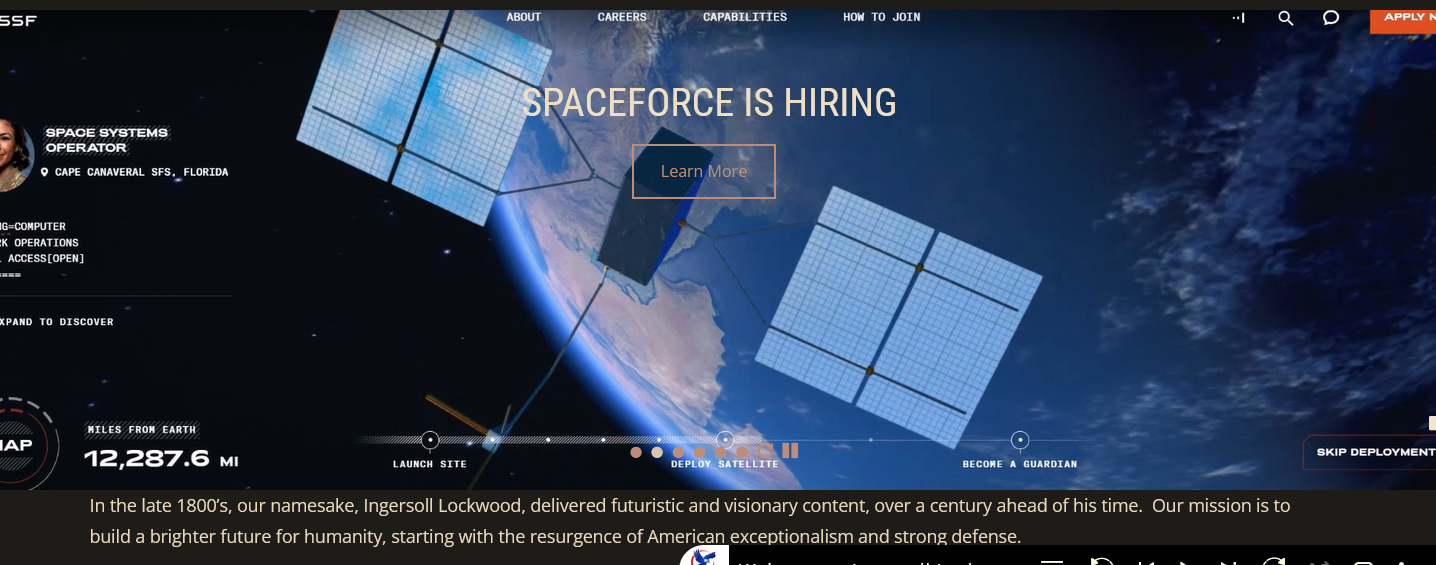Open the chat bubble icon
The width and height of the screenshot is (1436, 565).
pos(1331,18)
